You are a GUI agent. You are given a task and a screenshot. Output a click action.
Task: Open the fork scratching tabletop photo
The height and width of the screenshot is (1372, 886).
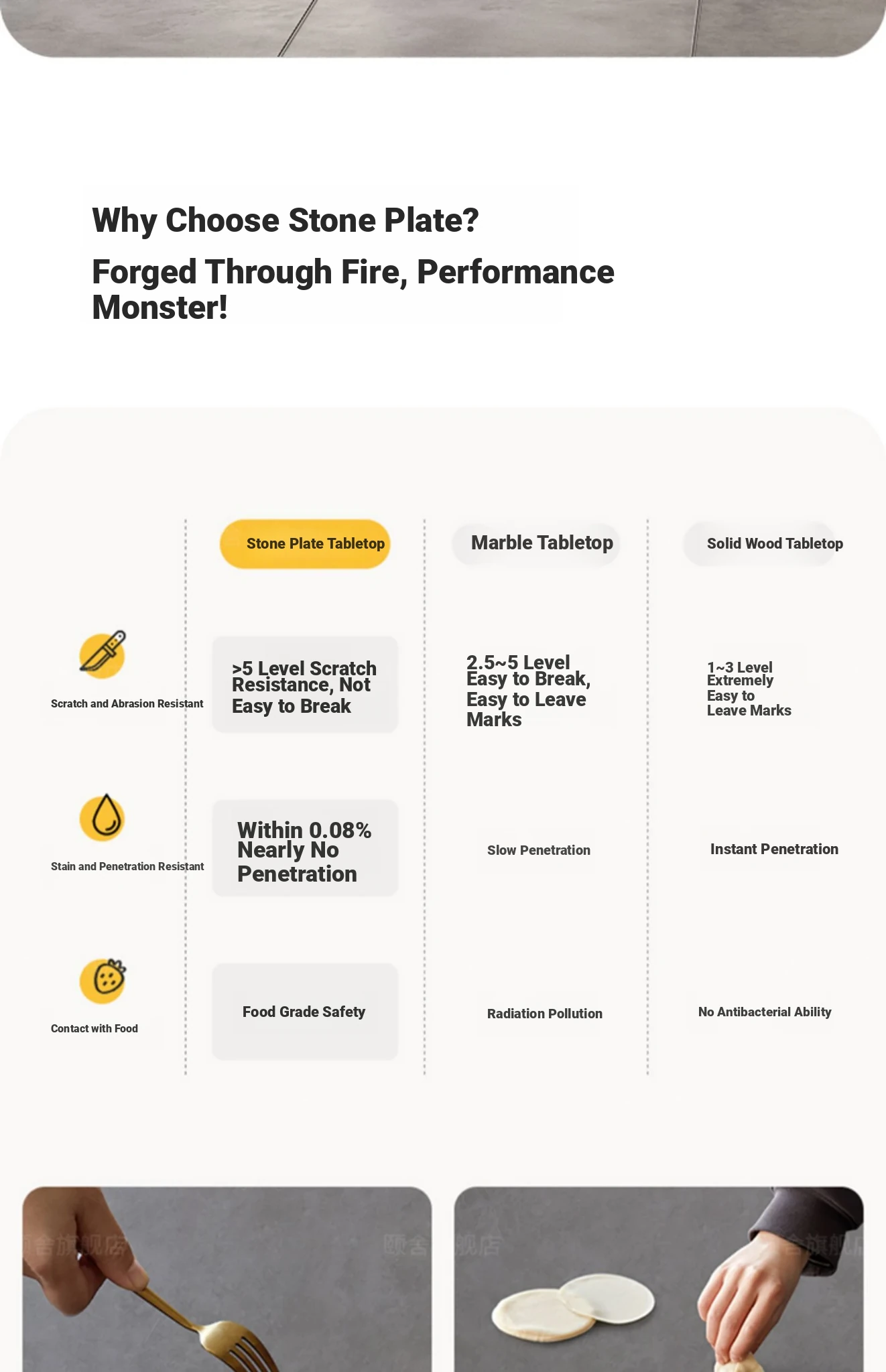(x=227, y=1279)
